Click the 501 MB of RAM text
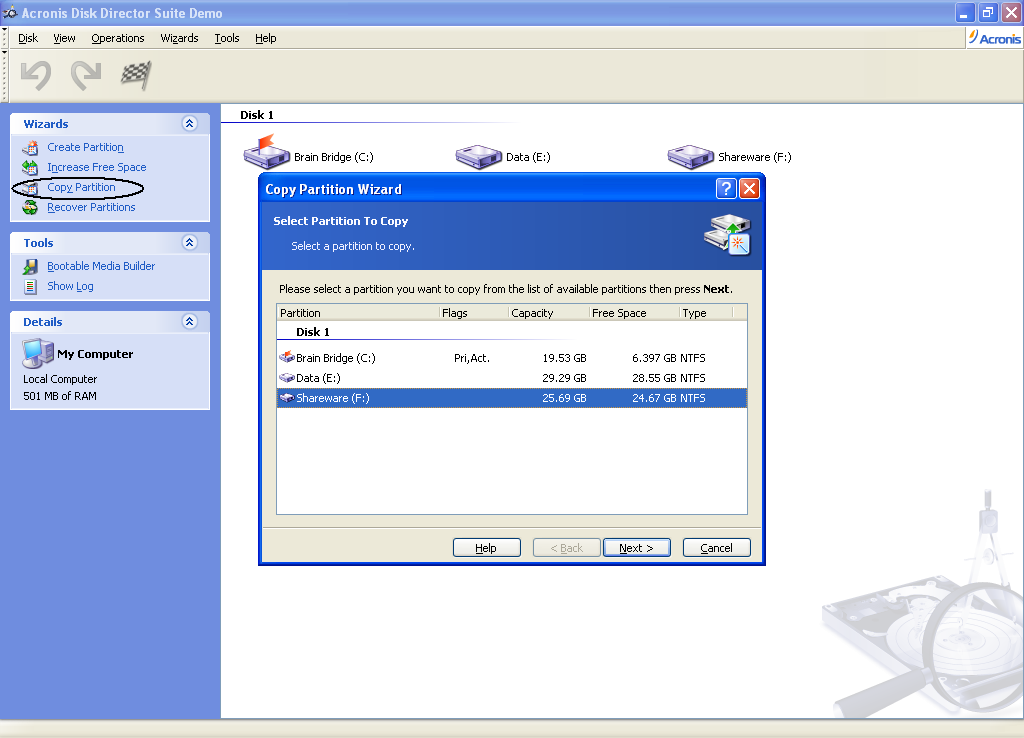Screen dimensions: 1024x738 click(x=60, y=396)
